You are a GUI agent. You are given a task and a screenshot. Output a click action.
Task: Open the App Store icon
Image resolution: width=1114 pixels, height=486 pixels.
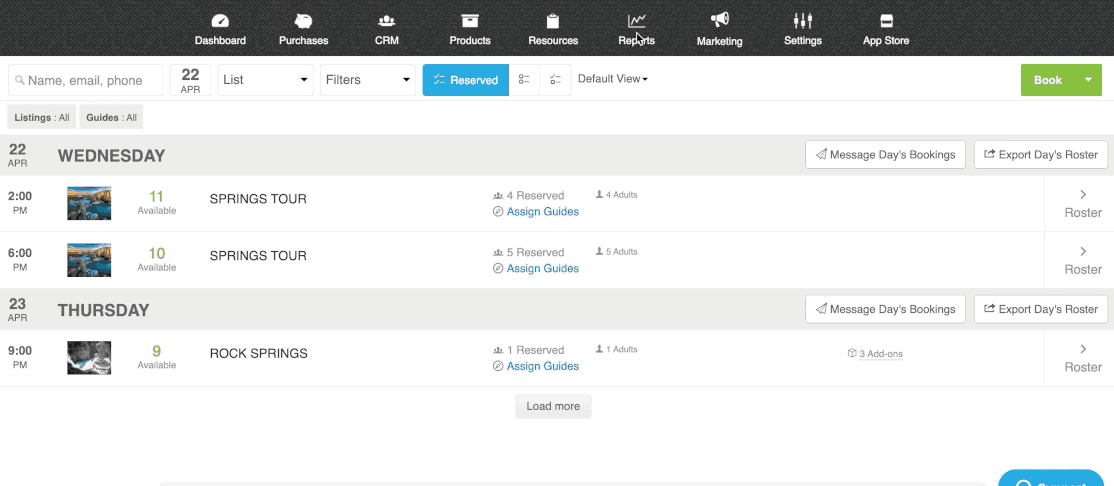tap(886, 21)
